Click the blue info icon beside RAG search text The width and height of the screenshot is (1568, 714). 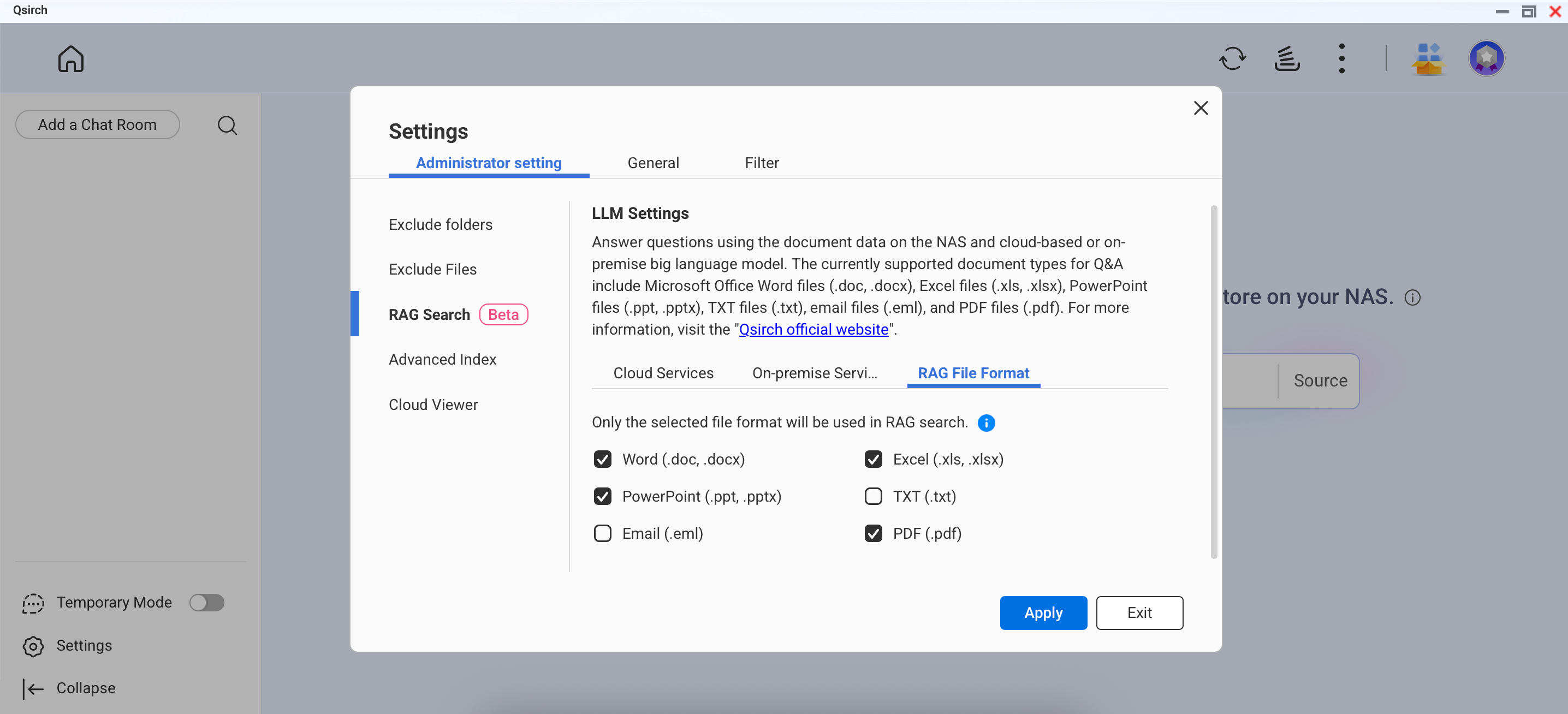[986, 423]
